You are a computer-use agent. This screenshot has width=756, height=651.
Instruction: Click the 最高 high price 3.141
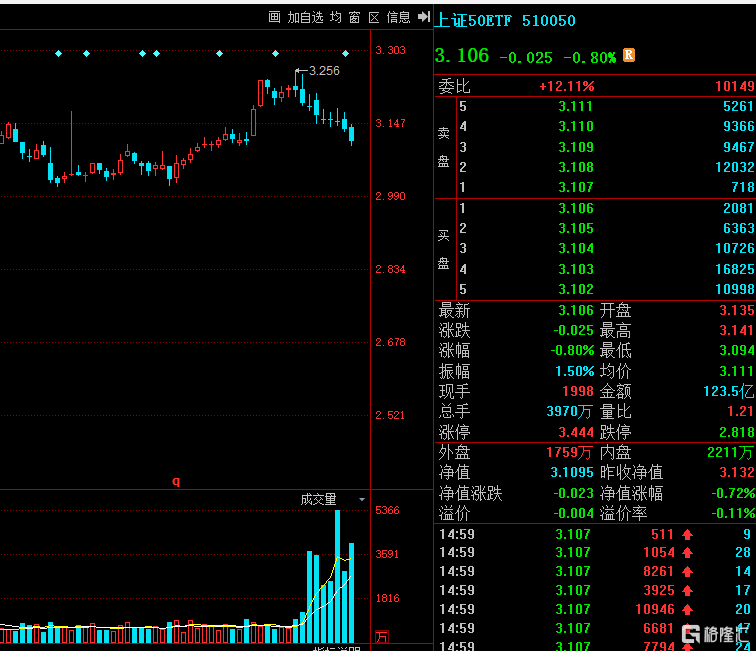pyautogui.click(x=737, y=330)
